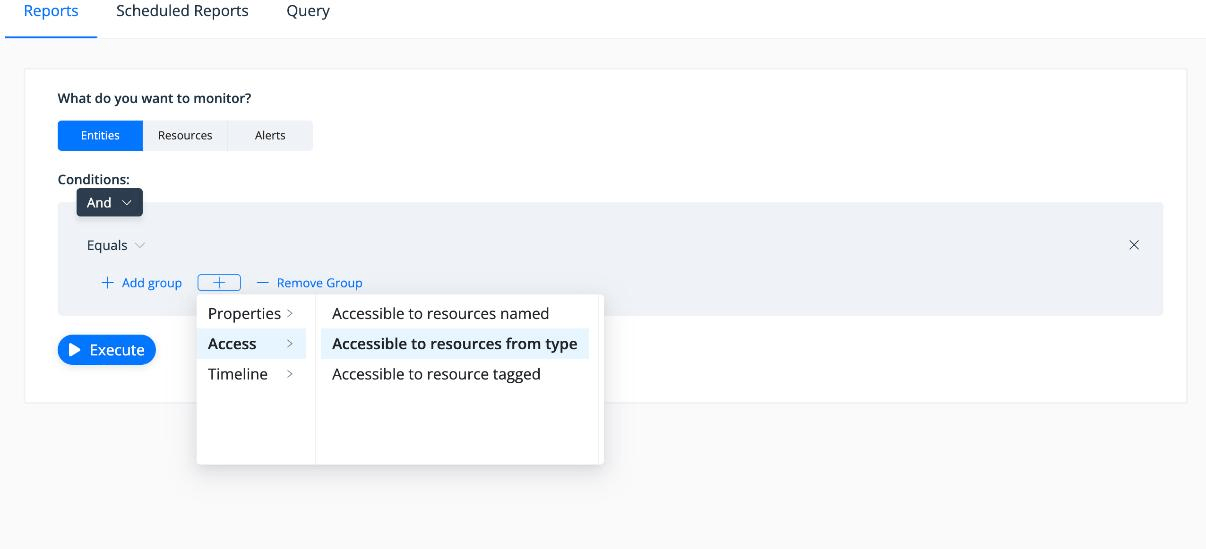Remove condition with the X icon
The image size is (1206, 549).
pyautogui.click(x=1134, y=245)
